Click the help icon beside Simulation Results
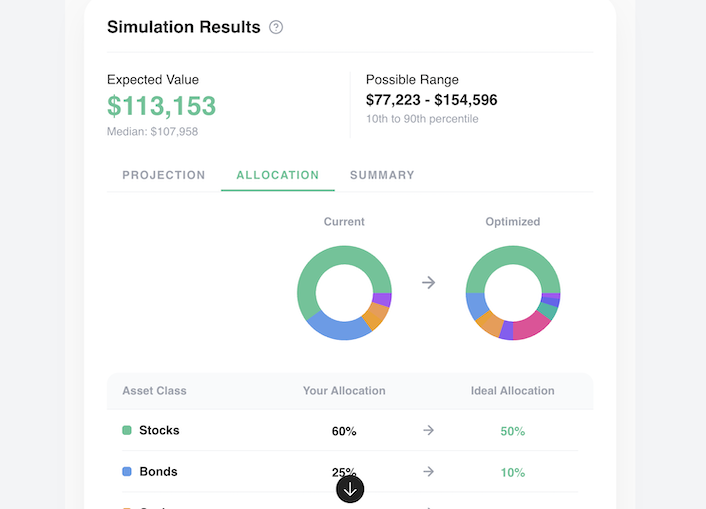The image size is (706, 509). [276, 27]
